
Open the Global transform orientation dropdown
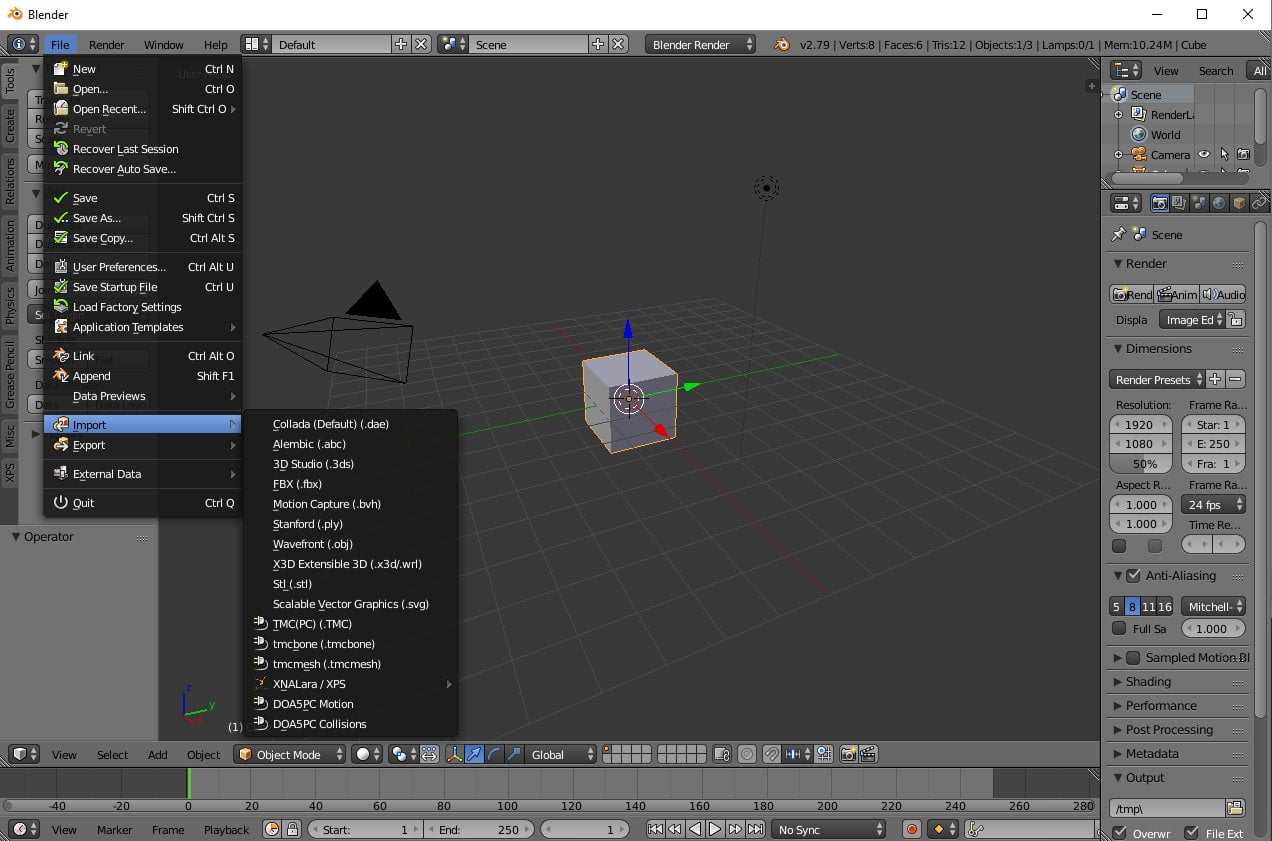click(563, 755)
